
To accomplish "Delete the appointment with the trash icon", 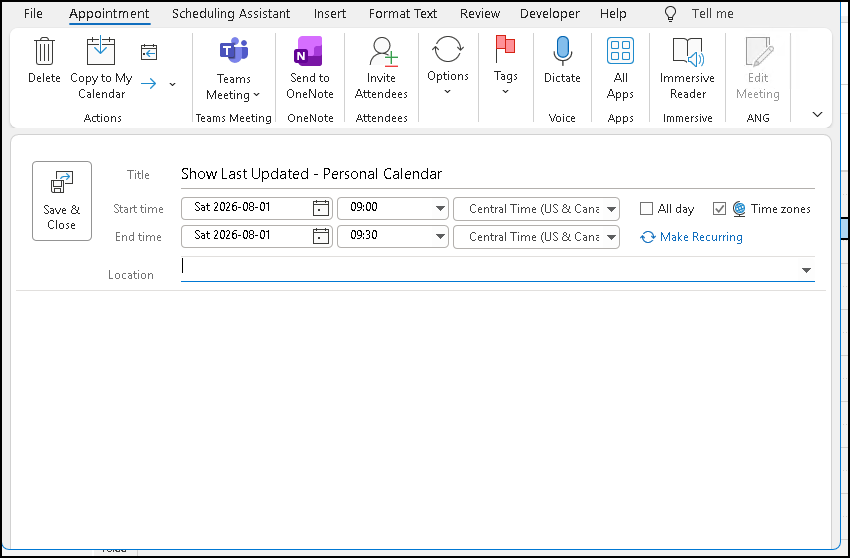I will [x=44, y=60].
